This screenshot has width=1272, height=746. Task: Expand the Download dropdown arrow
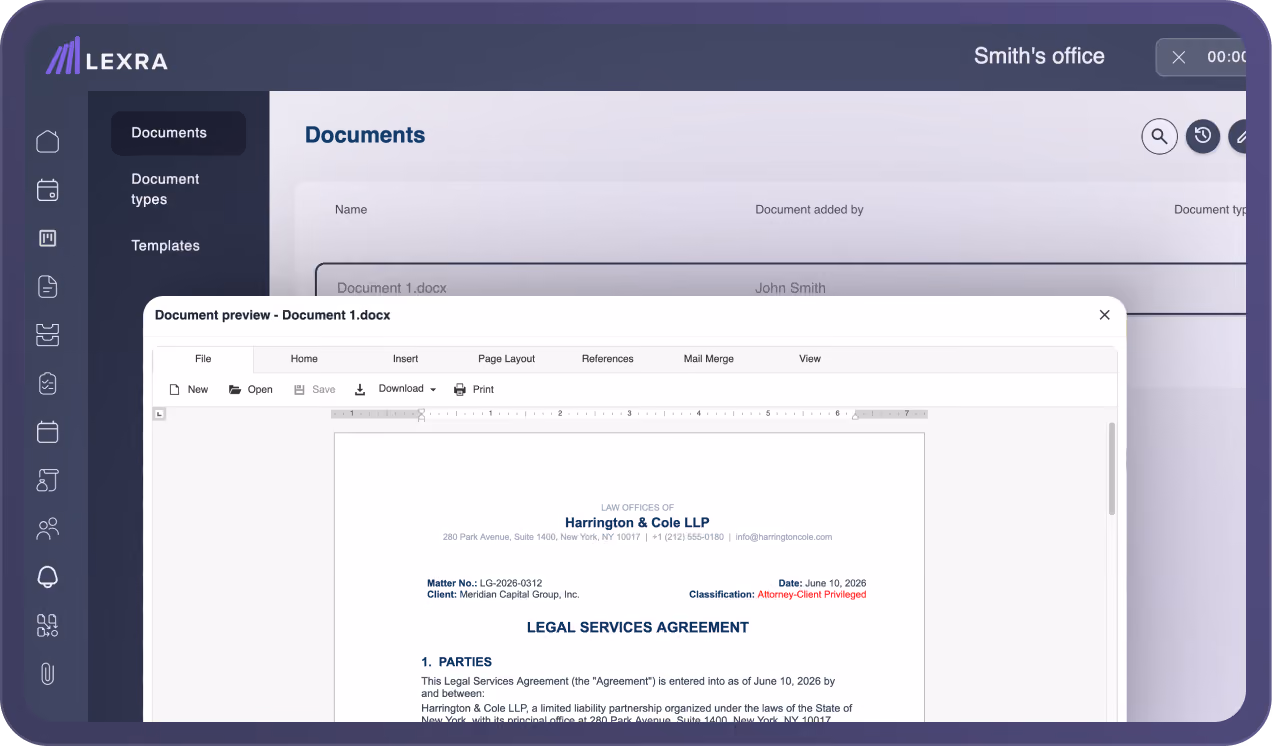(433, 389)
